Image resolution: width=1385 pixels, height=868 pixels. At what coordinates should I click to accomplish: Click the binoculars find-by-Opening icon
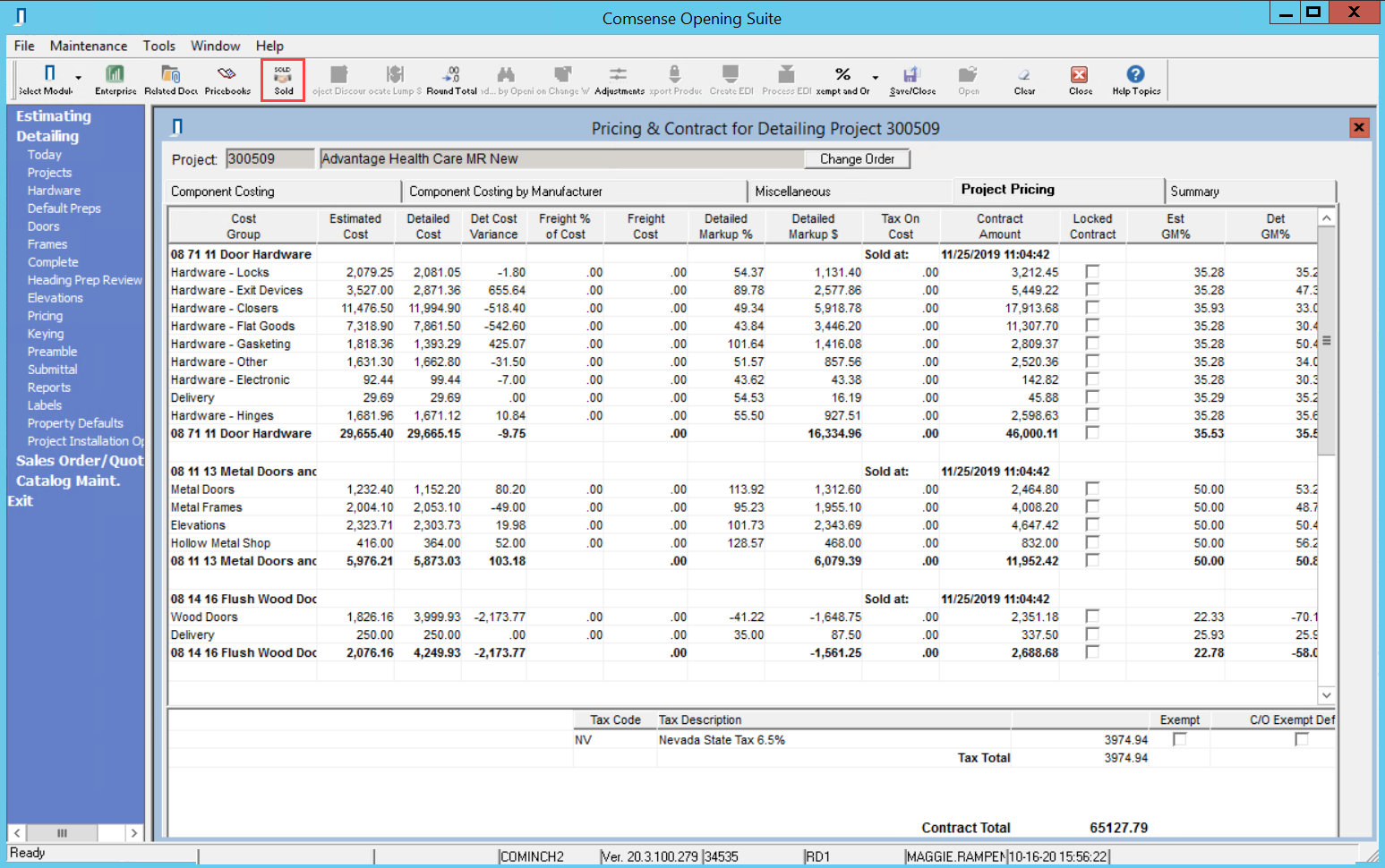(x=507, y=80)
